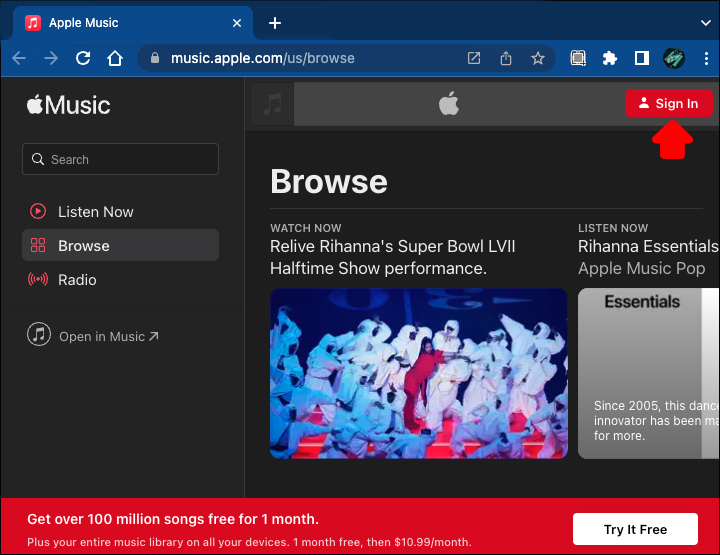Toggle the browser side panel

click(642, 58)
